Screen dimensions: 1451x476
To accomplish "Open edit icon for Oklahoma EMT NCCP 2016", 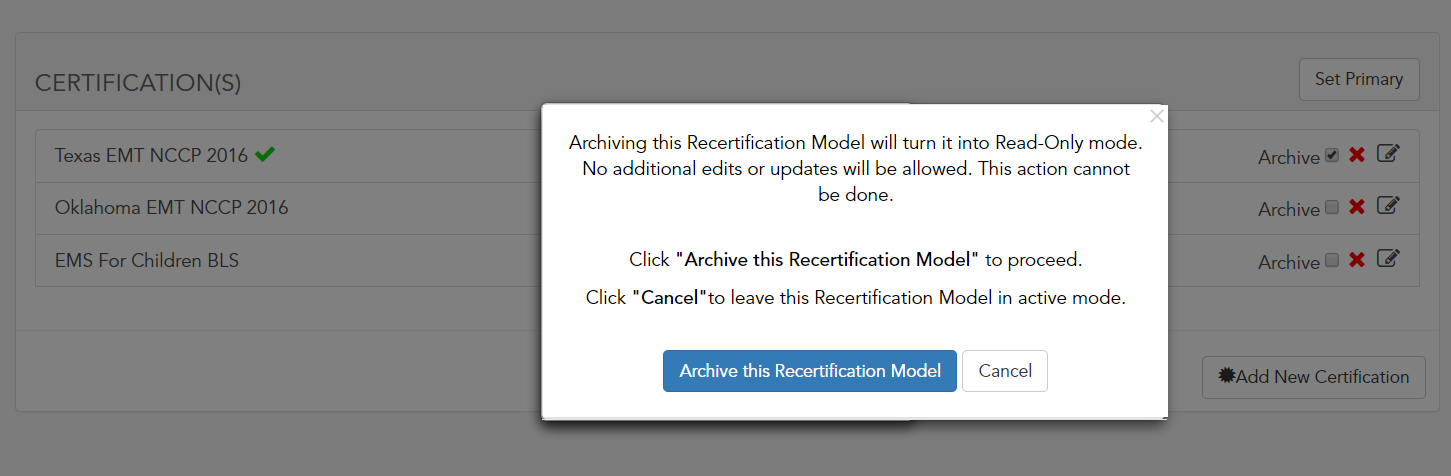I will 1388,206.
